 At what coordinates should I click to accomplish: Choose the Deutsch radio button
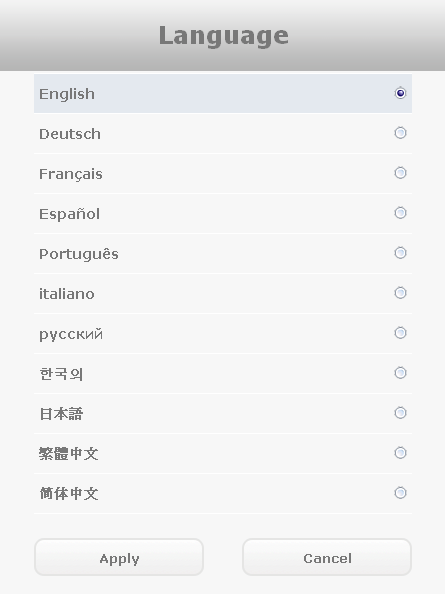pos(400,133)
